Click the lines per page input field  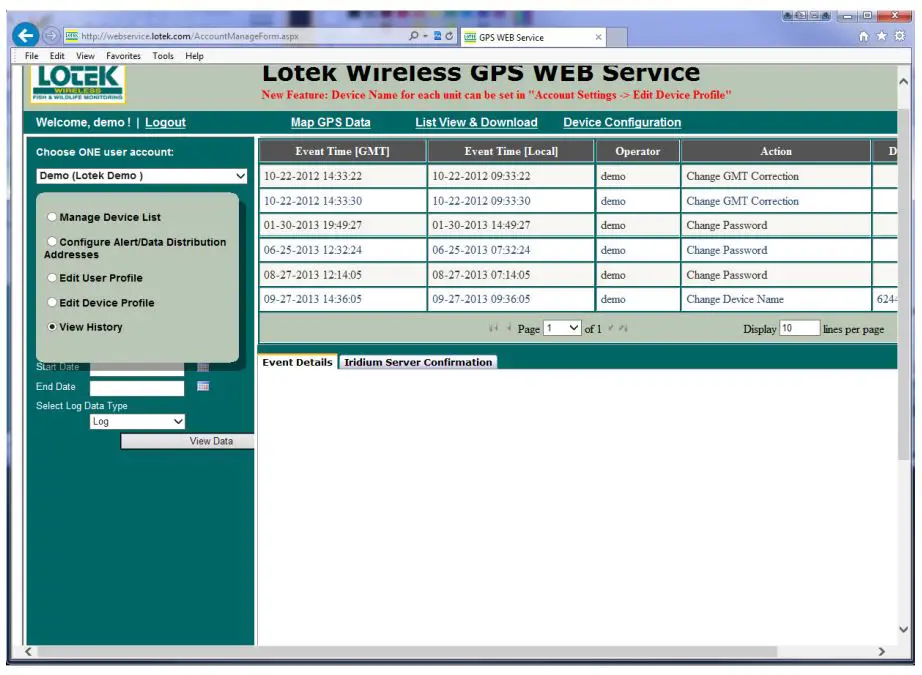click(x=799, y=327)
